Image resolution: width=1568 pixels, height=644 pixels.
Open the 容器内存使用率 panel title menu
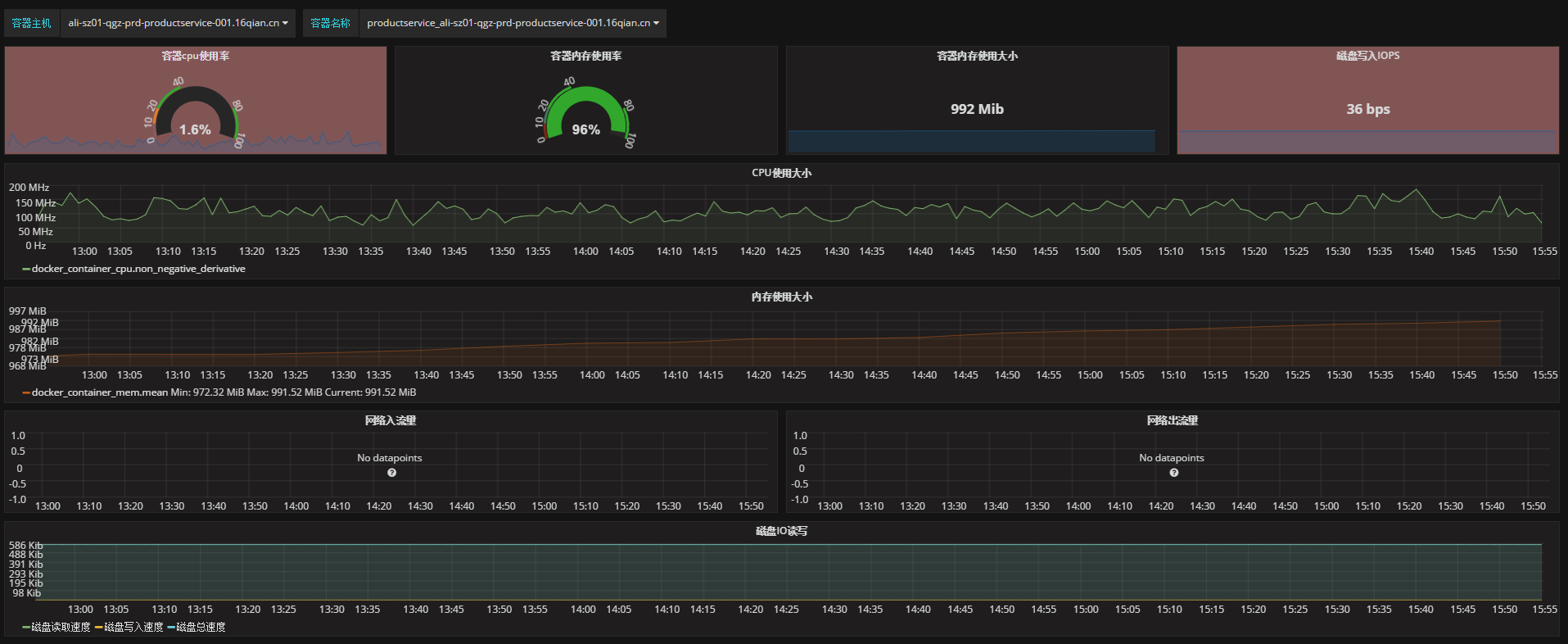[x=585, y=56]
